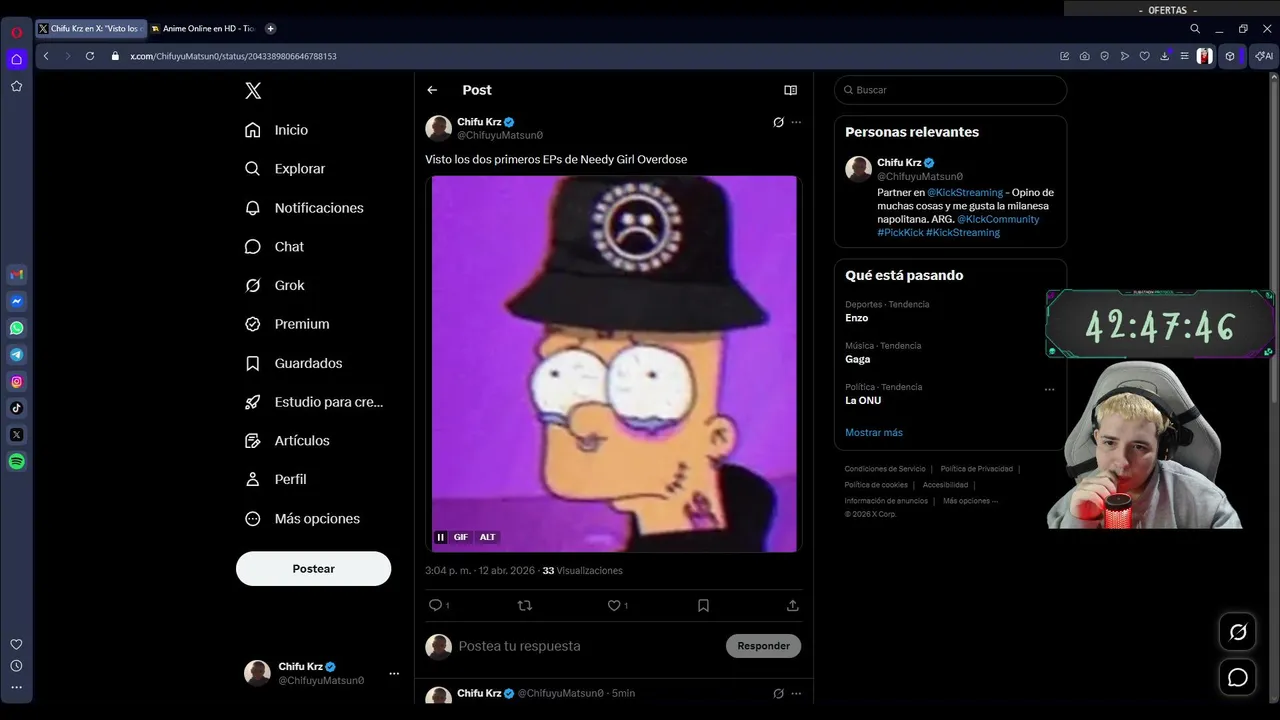This screenshot has width=1280, height=720.
Task: Pause the GIF playback
Action: coord(440,537)
